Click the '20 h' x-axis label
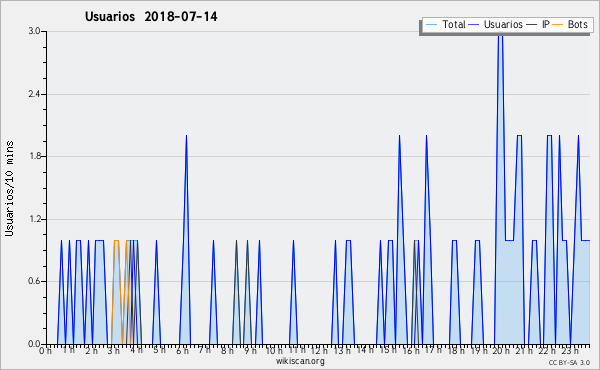The height and width of the screenshot is (370, 600). tap(501, 350)
